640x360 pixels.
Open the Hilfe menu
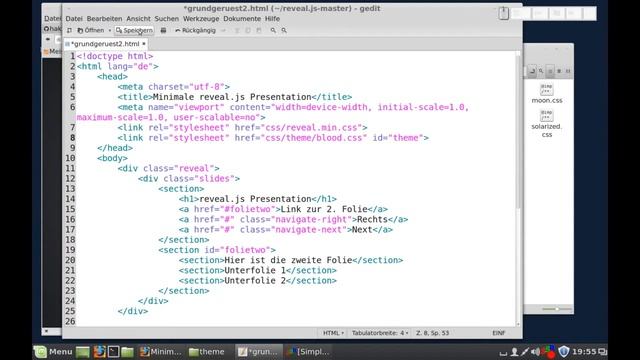272,18
